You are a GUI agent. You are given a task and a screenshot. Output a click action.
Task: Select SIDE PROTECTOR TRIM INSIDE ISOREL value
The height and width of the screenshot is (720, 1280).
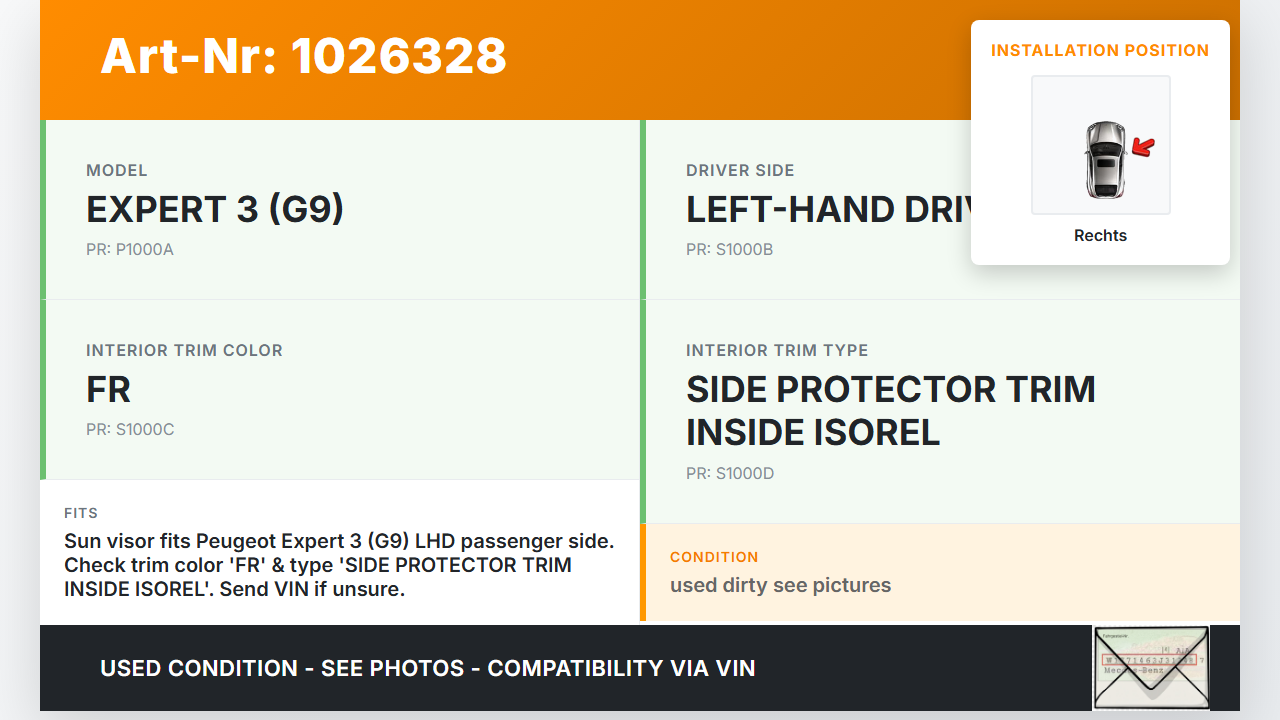pos(890,410)
